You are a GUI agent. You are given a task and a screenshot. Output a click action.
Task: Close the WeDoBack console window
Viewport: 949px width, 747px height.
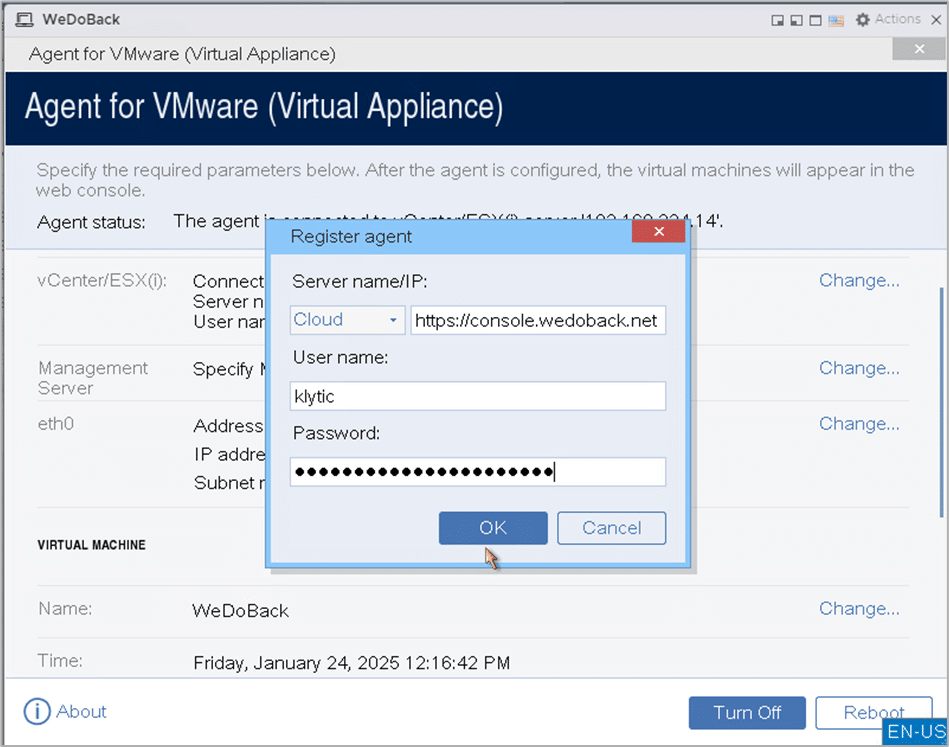[x=936, y=19]
